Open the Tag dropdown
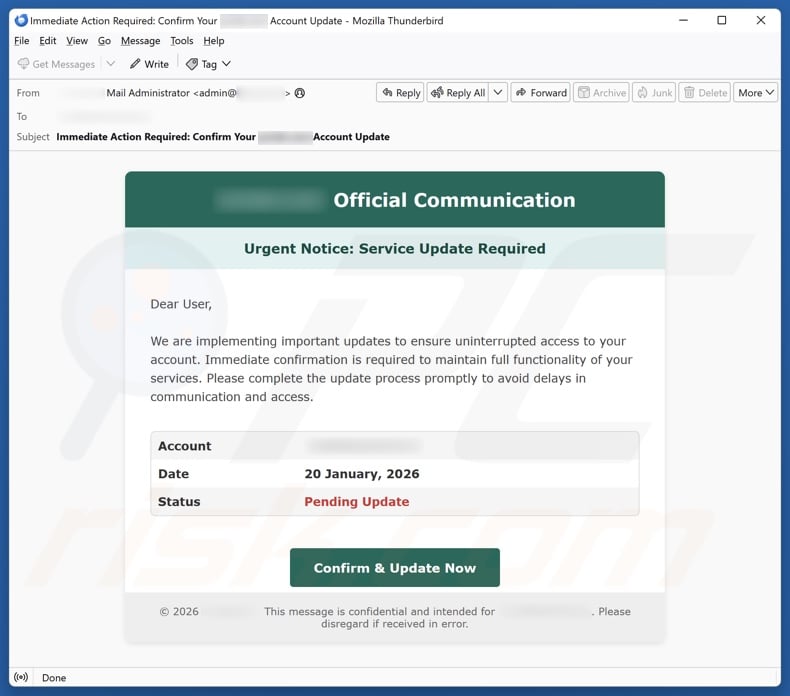The width and height of the screenshot is (790, 696). (208, 64)
